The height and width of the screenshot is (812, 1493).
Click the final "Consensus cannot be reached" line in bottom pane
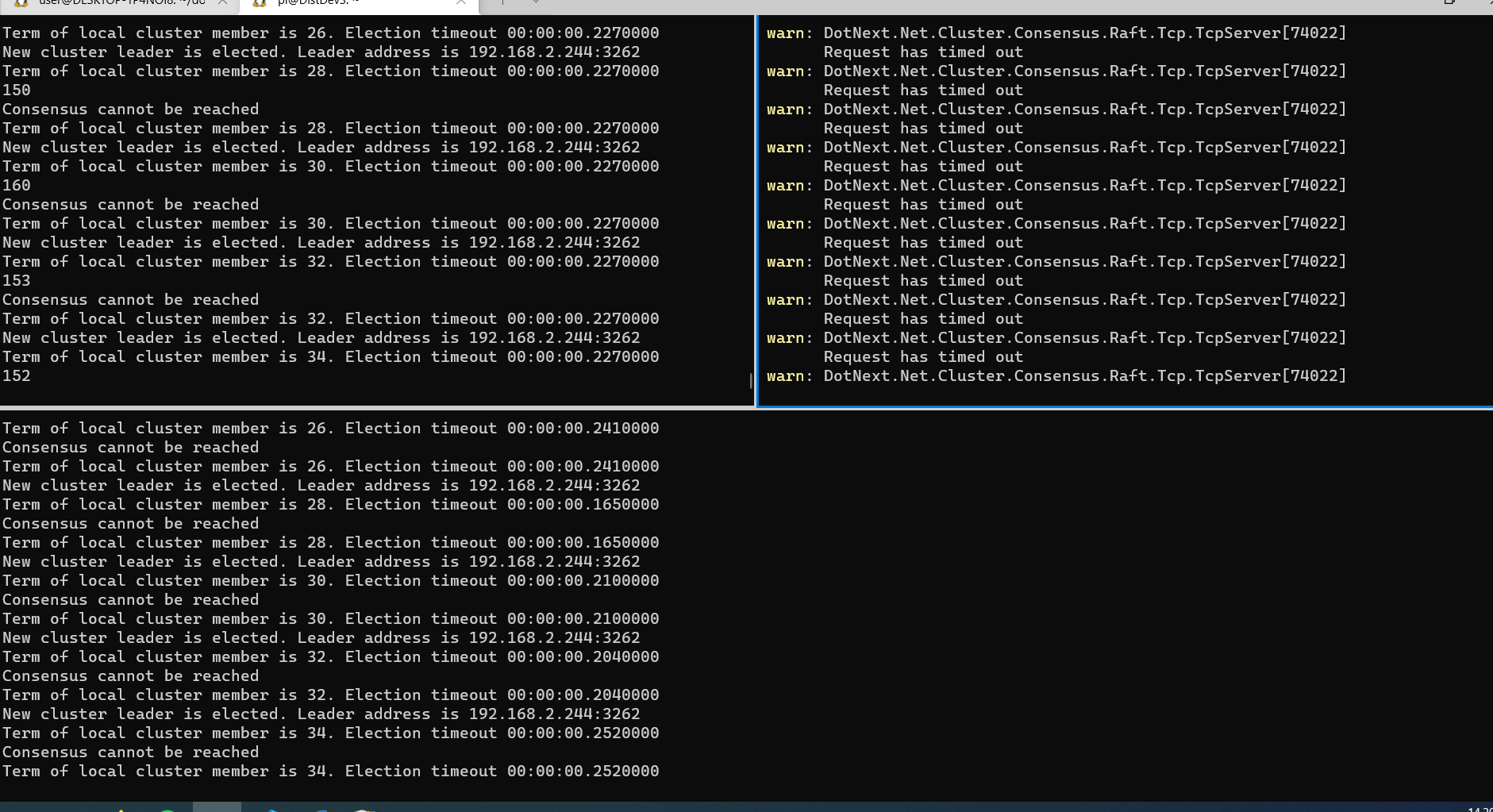click(130, 752)
